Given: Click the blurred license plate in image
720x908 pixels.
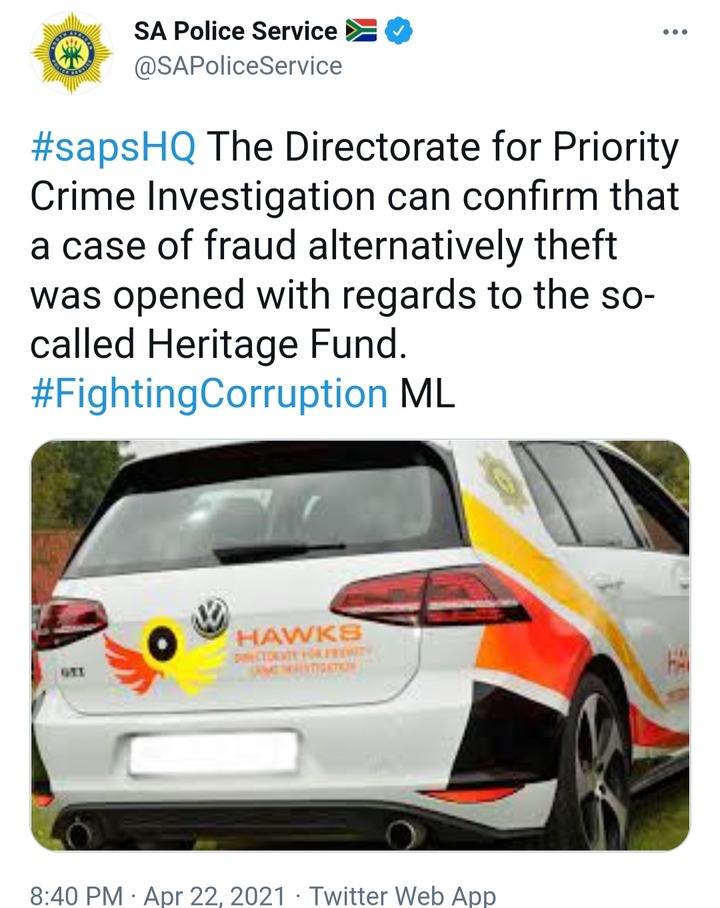Looking at the screenshot, I should click(213, 754).
